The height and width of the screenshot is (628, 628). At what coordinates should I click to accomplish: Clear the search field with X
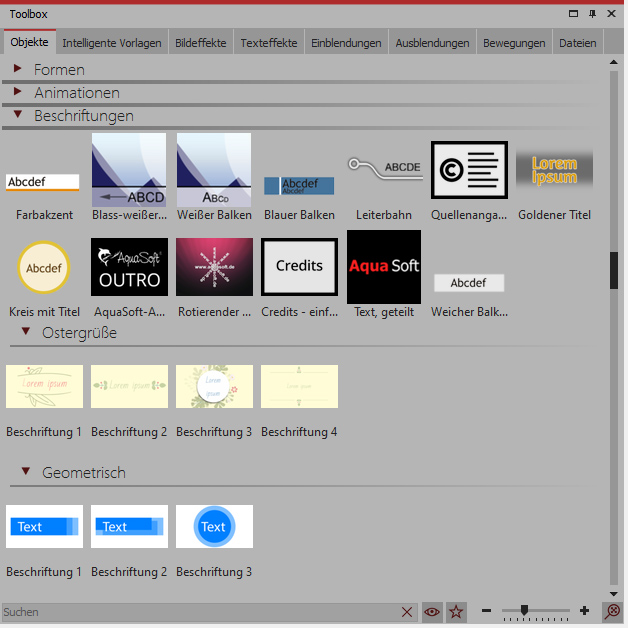407,612
